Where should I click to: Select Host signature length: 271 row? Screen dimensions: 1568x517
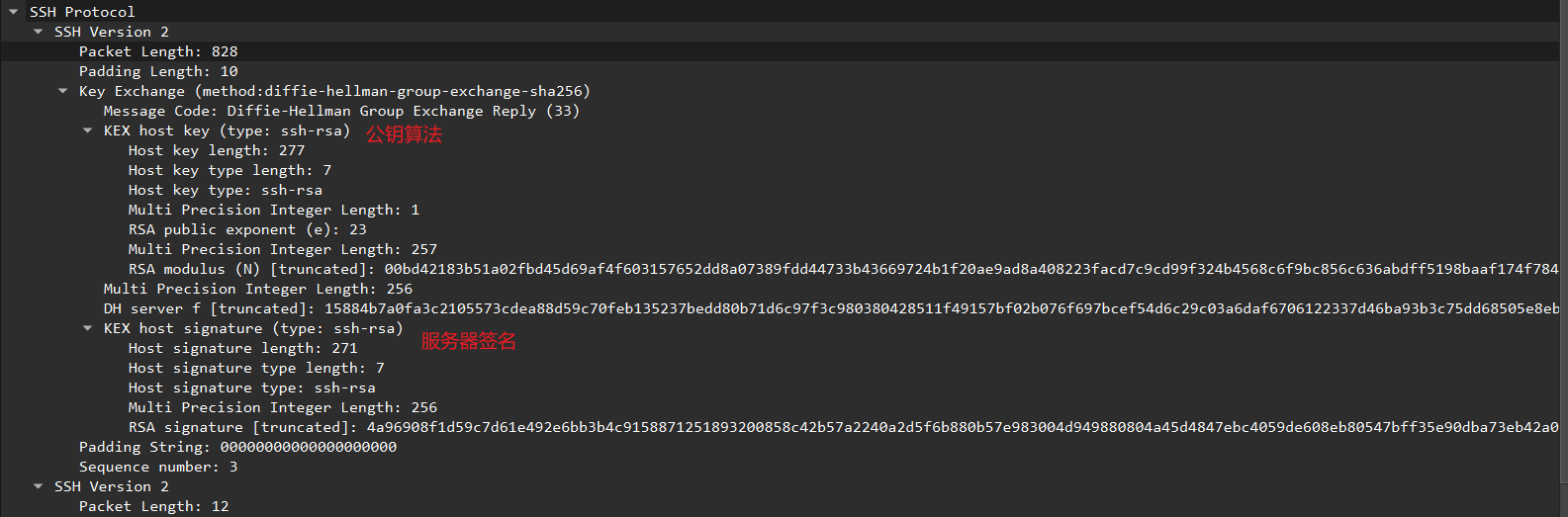[242, 348]
